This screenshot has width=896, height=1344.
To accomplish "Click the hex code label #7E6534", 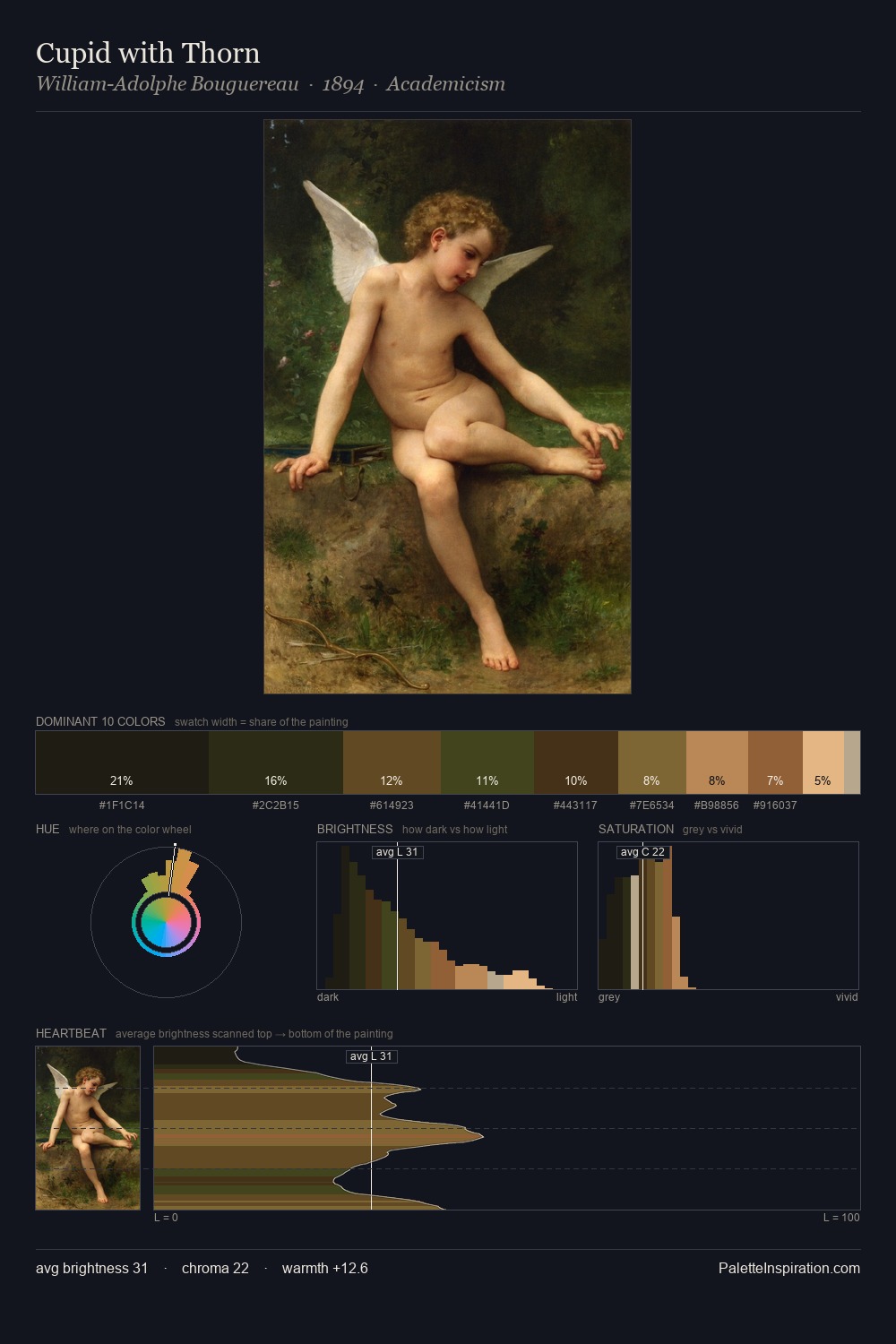I will 651,806.
